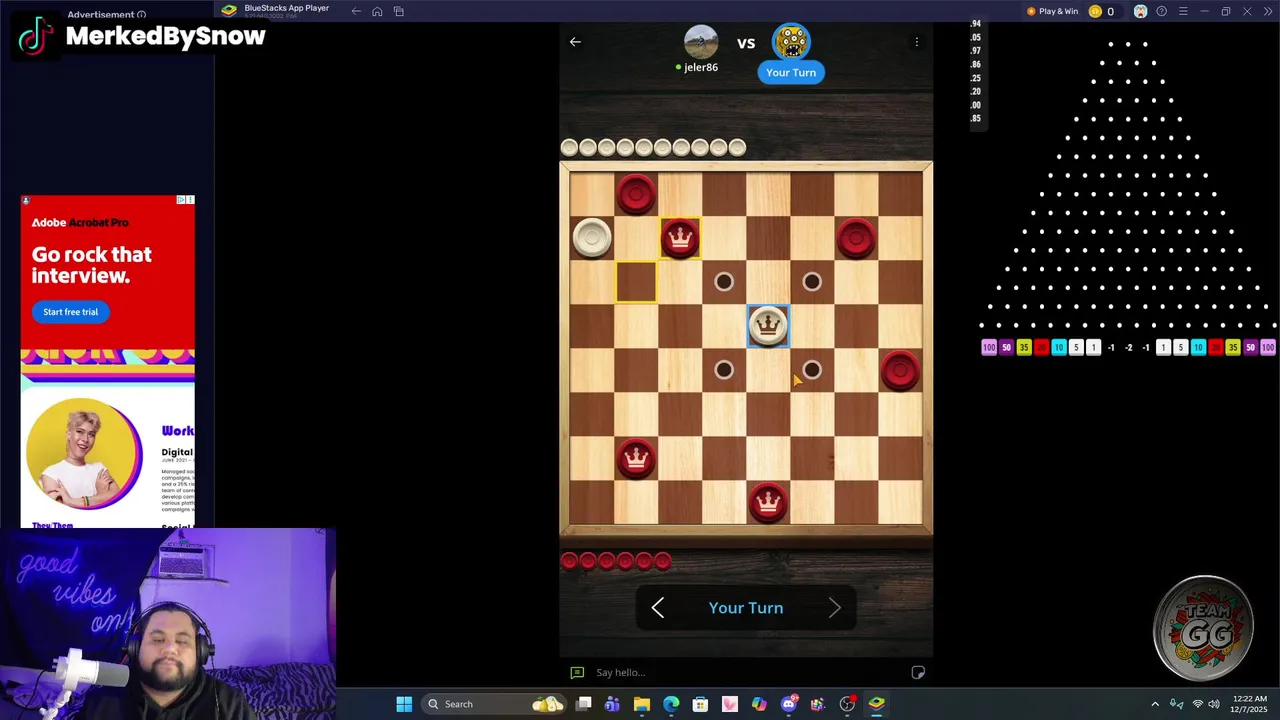Open the BlueStacks multi-instance tabs icon
Screen dimensions: 1280x720
click(399, 11)
